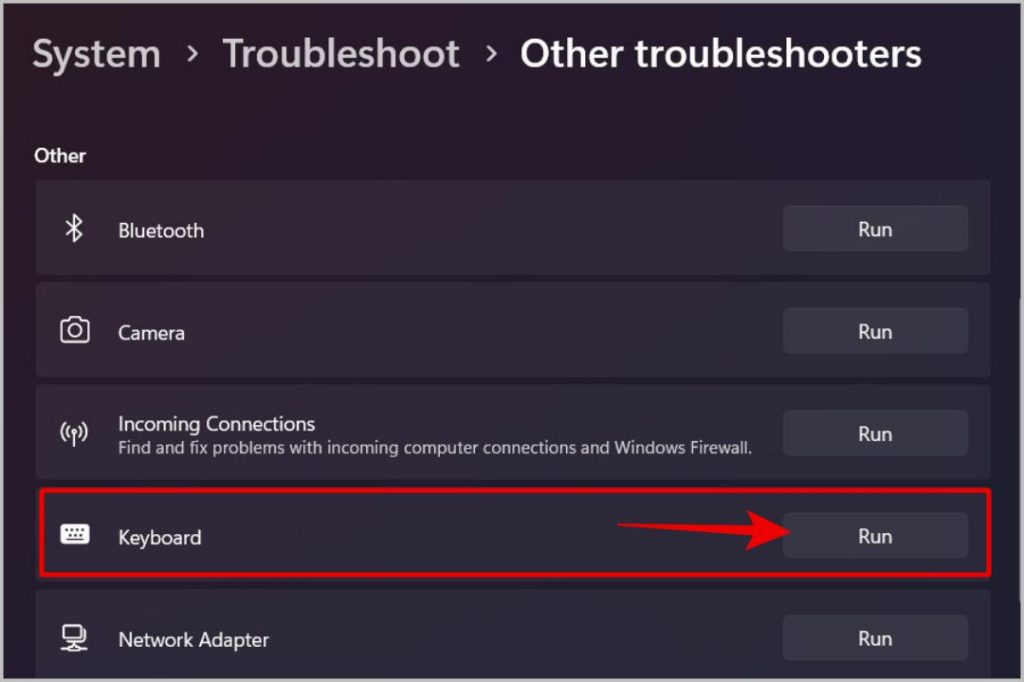The image size is (1024, 682).
Task: Click the Keyboard icon
Action: coord(74,534)
